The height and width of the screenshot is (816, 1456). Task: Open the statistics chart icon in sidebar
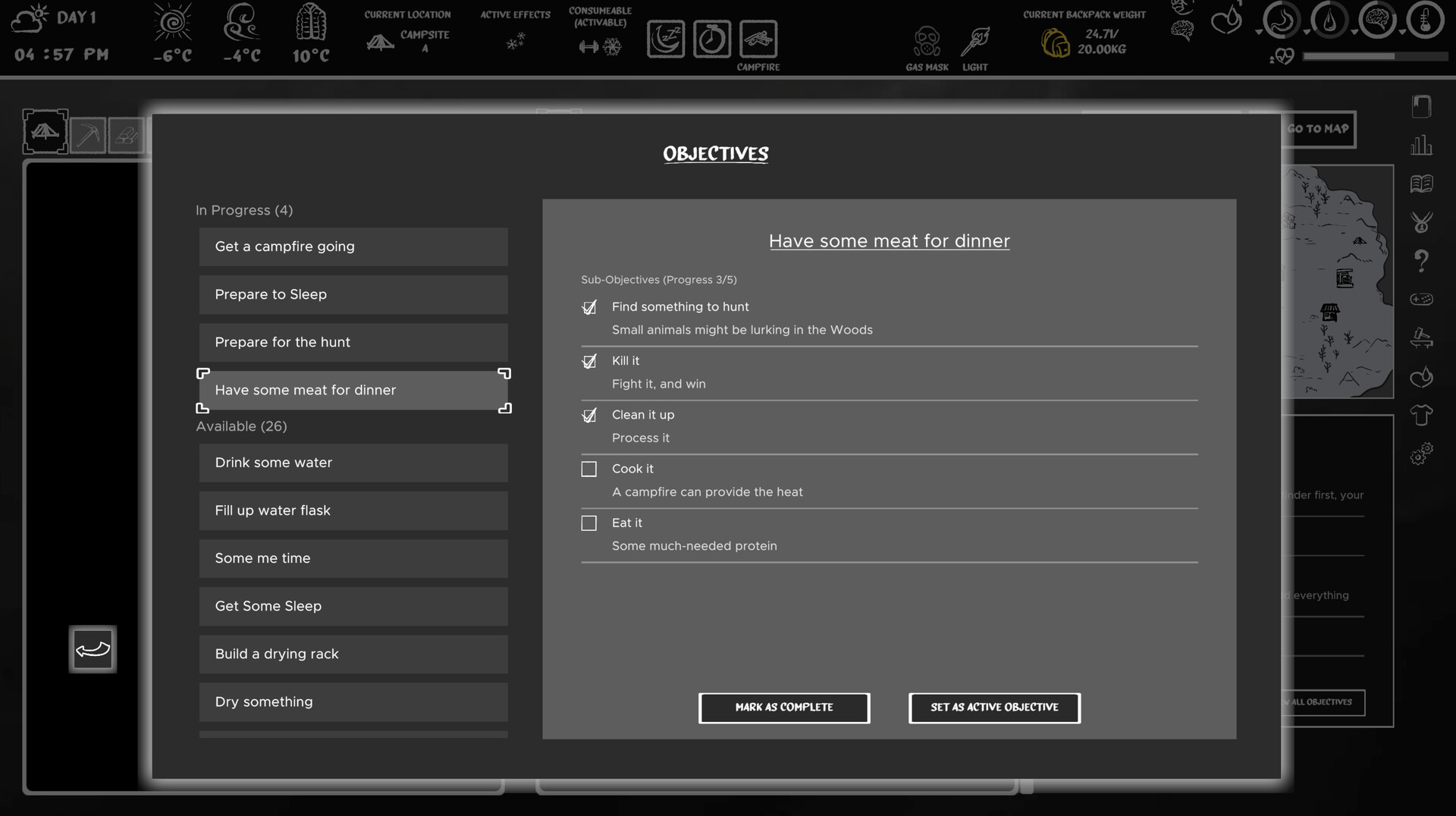(1422, 145)
